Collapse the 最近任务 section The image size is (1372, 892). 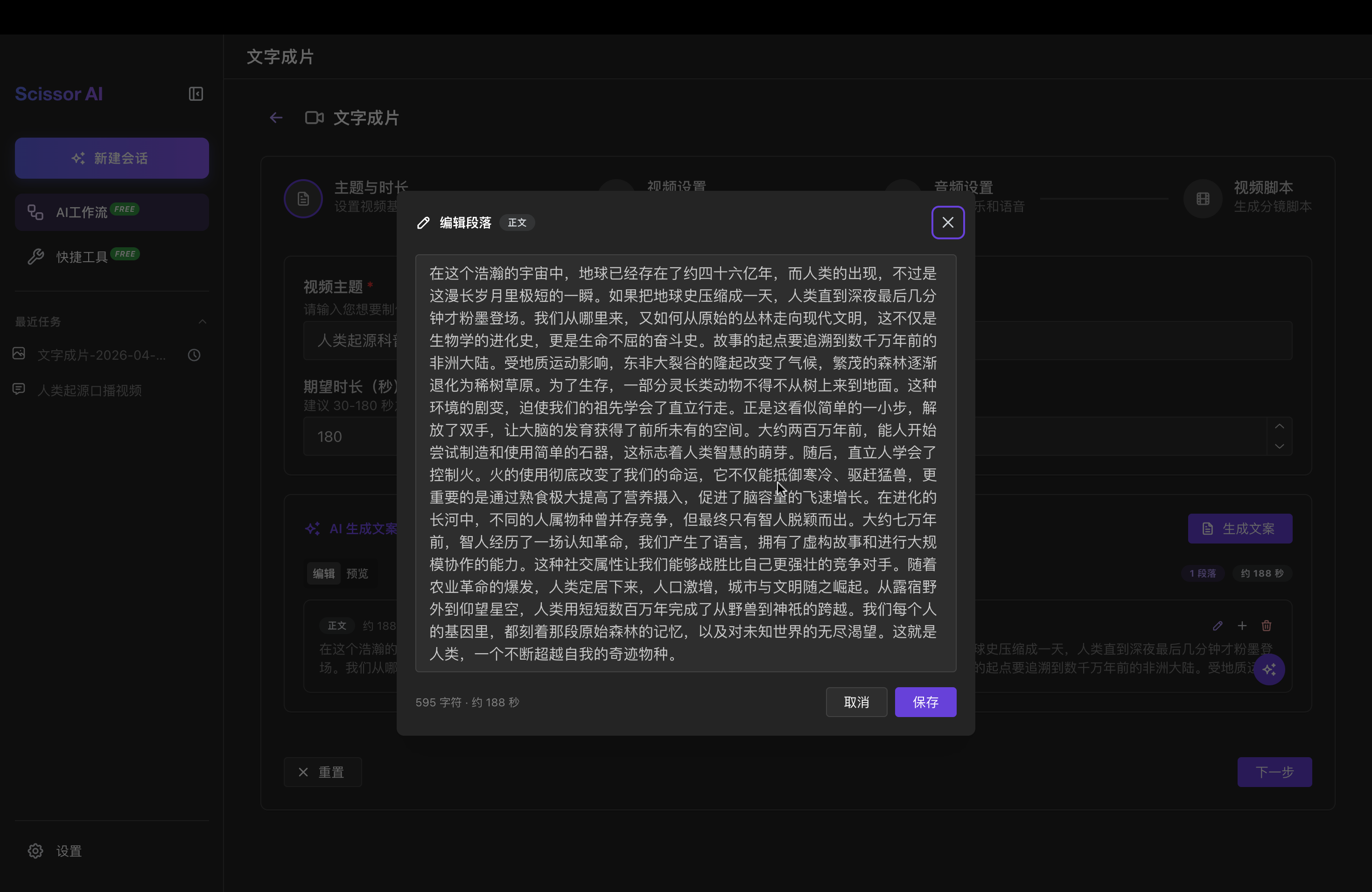(203, 321)
